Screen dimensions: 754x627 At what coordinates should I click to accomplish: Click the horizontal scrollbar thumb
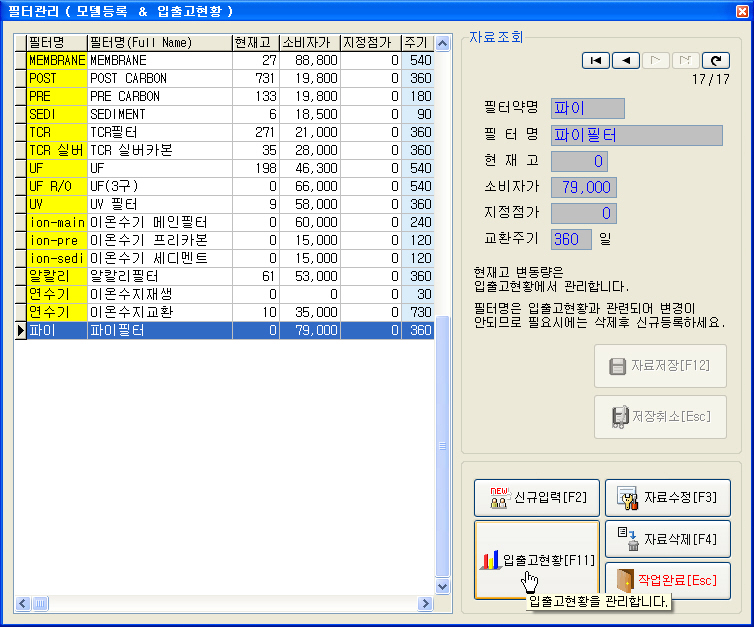40,603
